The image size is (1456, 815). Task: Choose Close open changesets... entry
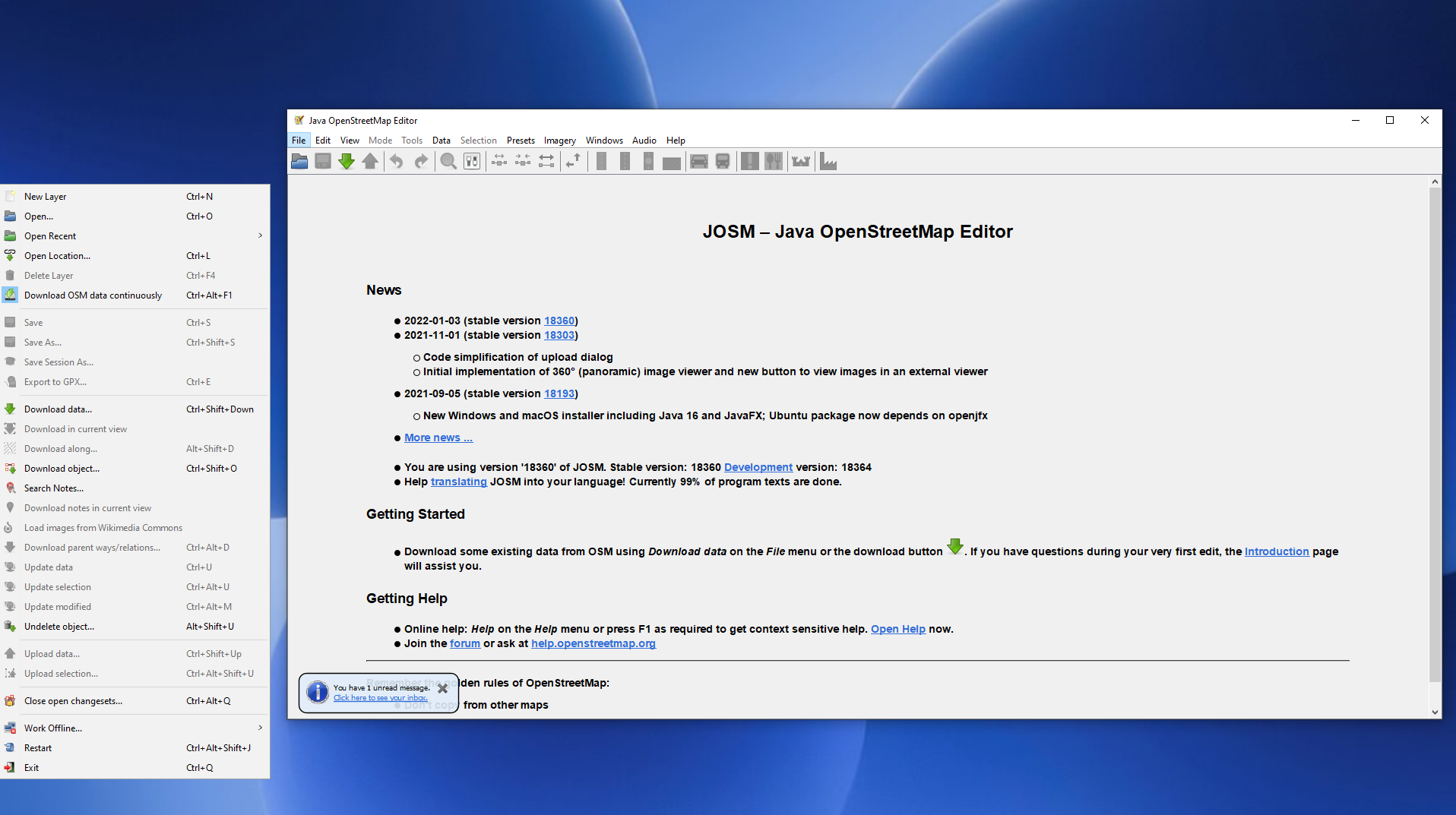pyautogui.click(x=135, y=700)
